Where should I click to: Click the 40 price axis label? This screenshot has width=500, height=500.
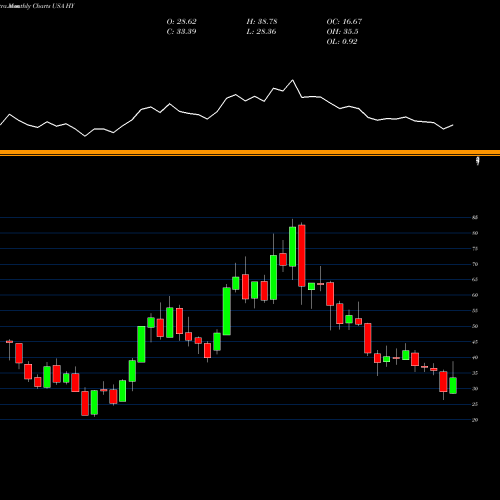point(475,357)
